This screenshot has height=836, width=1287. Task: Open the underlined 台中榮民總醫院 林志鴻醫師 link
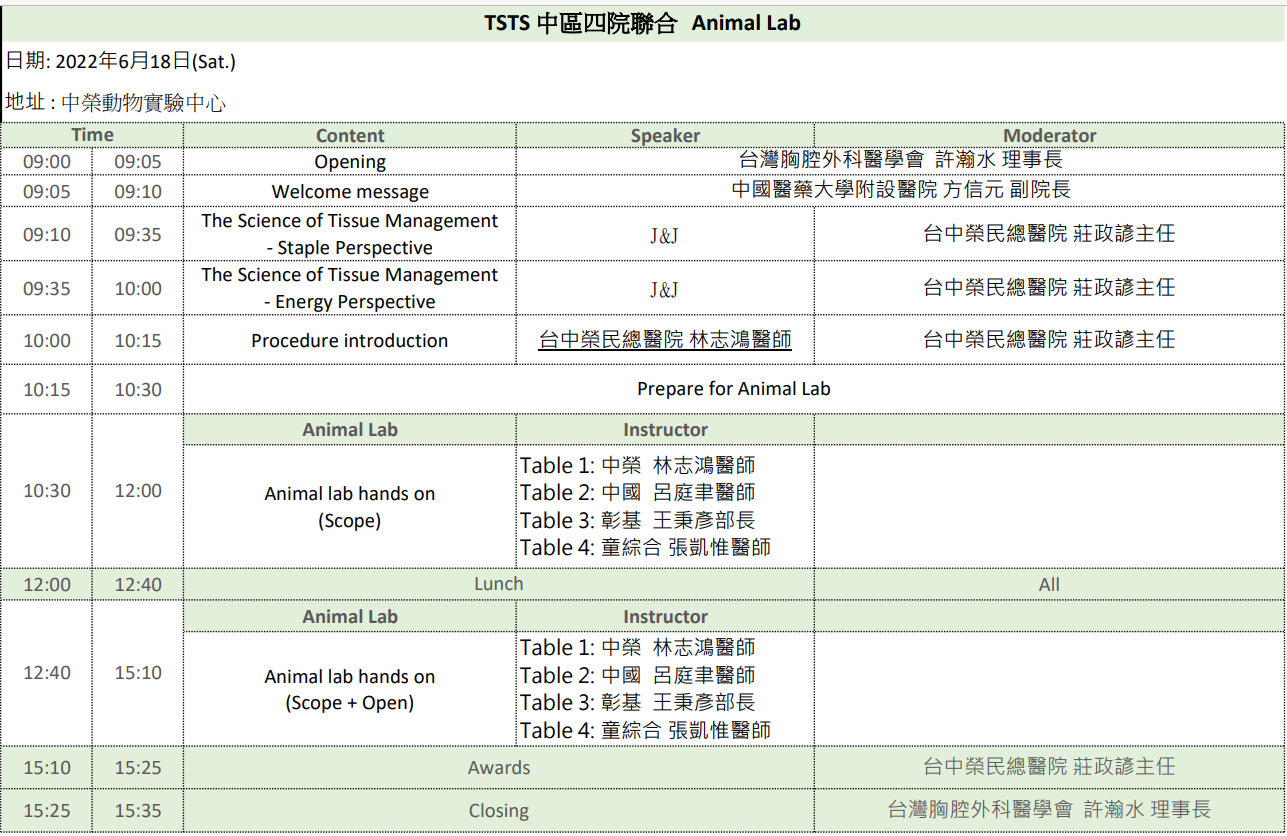point(665,340)
